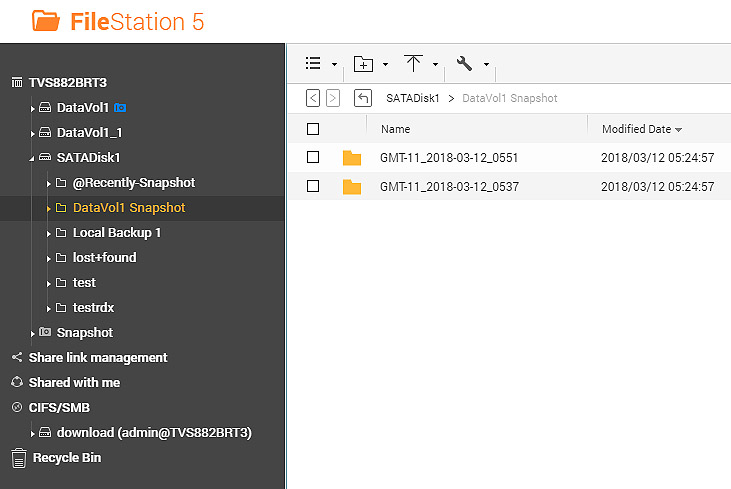The image size is (731, 489).
Task: Click the list view mode icon
Action: coord(313,64)
